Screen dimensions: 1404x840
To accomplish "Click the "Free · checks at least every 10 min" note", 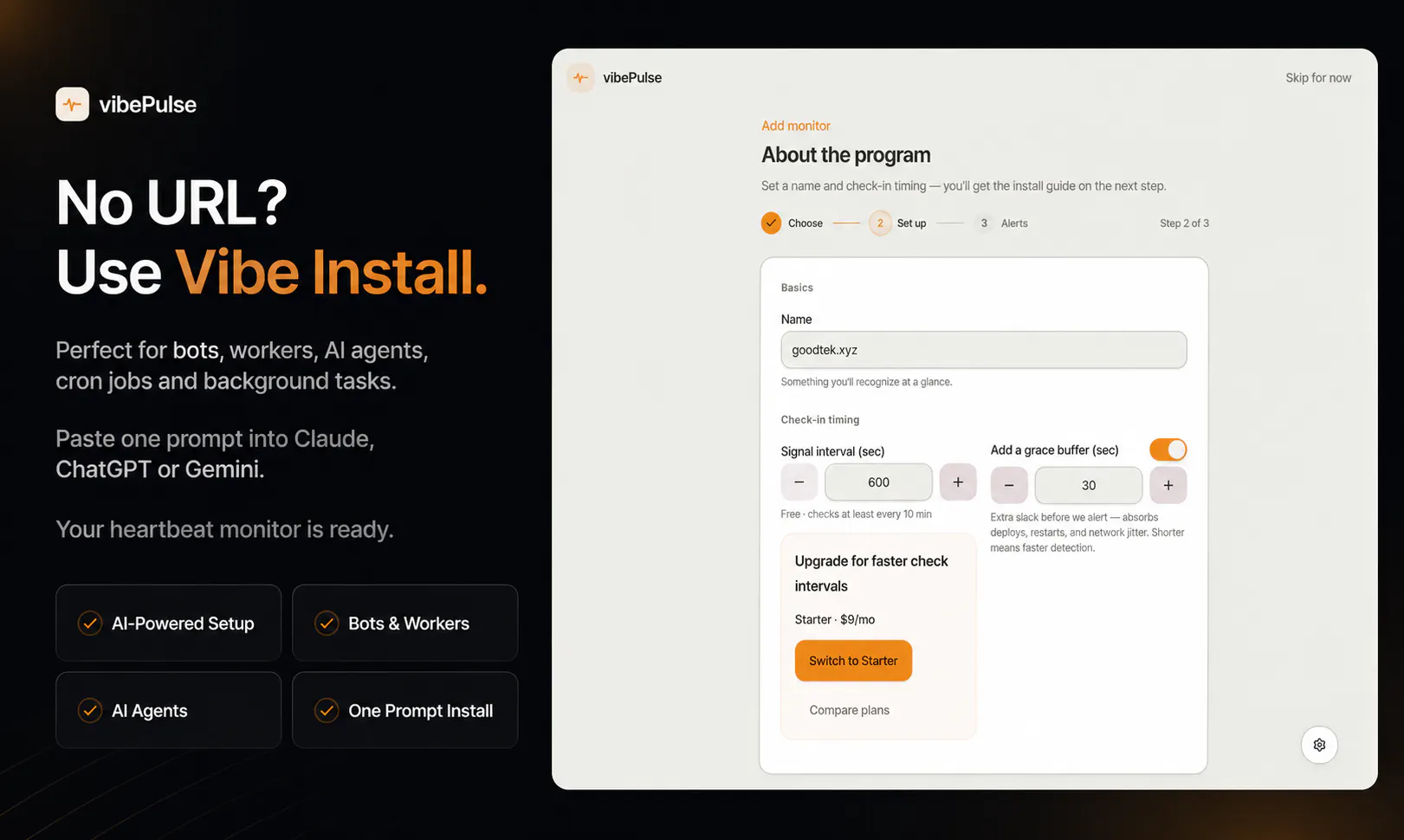I will 857,514.
